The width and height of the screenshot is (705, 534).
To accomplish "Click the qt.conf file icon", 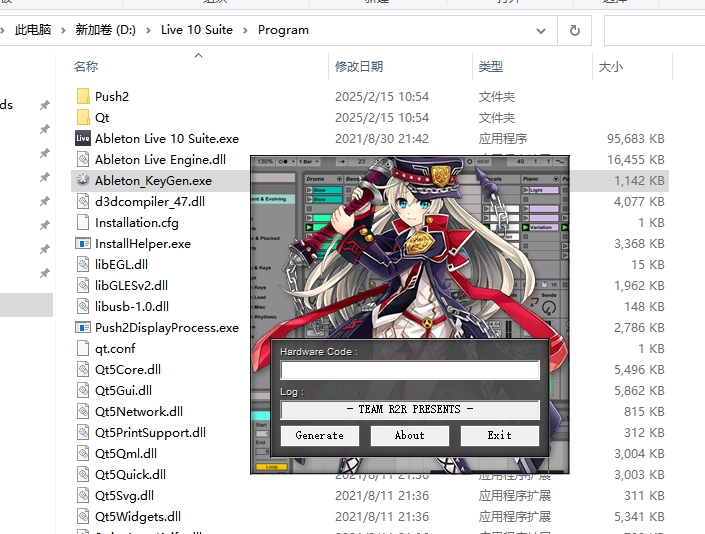I will click(x=83, y=348).
